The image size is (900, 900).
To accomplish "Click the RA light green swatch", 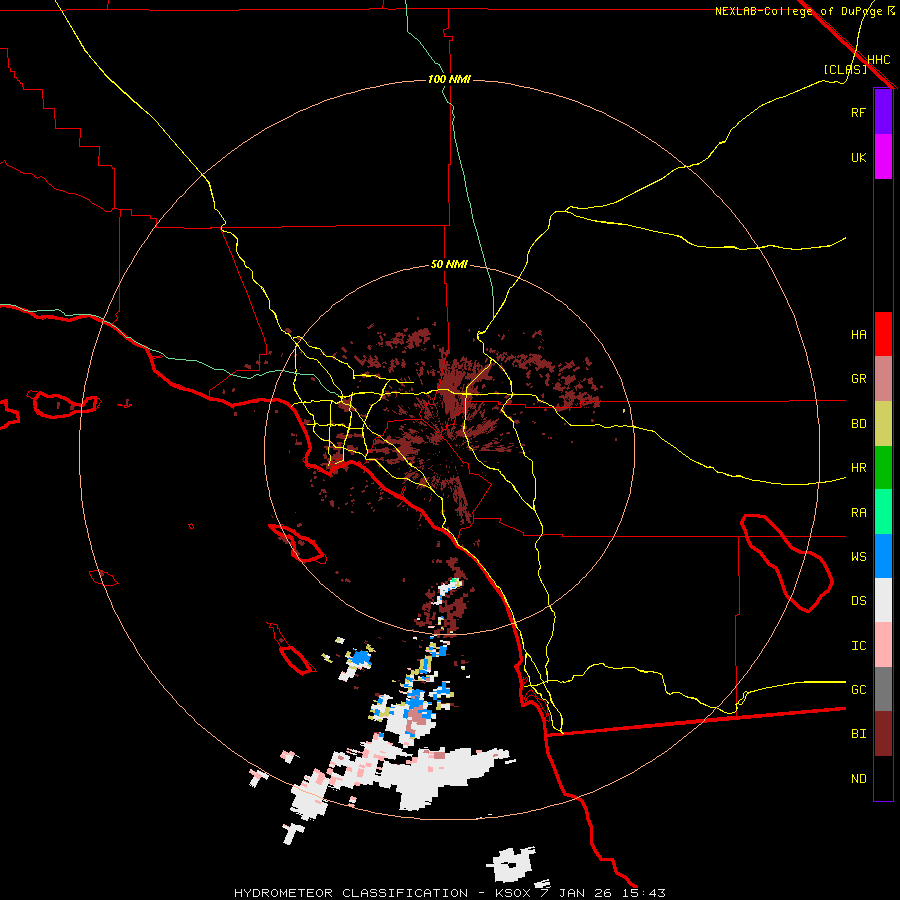I will pyautogui.click(x=883, y=512).
